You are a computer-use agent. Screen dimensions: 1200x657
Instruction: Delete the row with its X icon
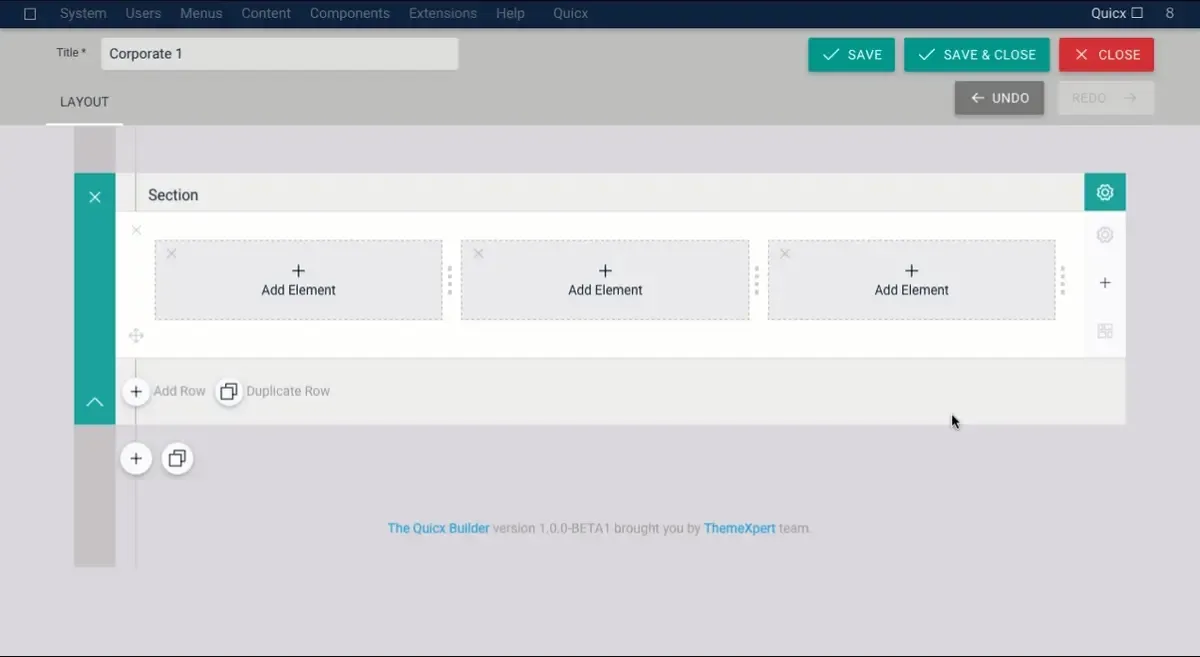[136, 230]
